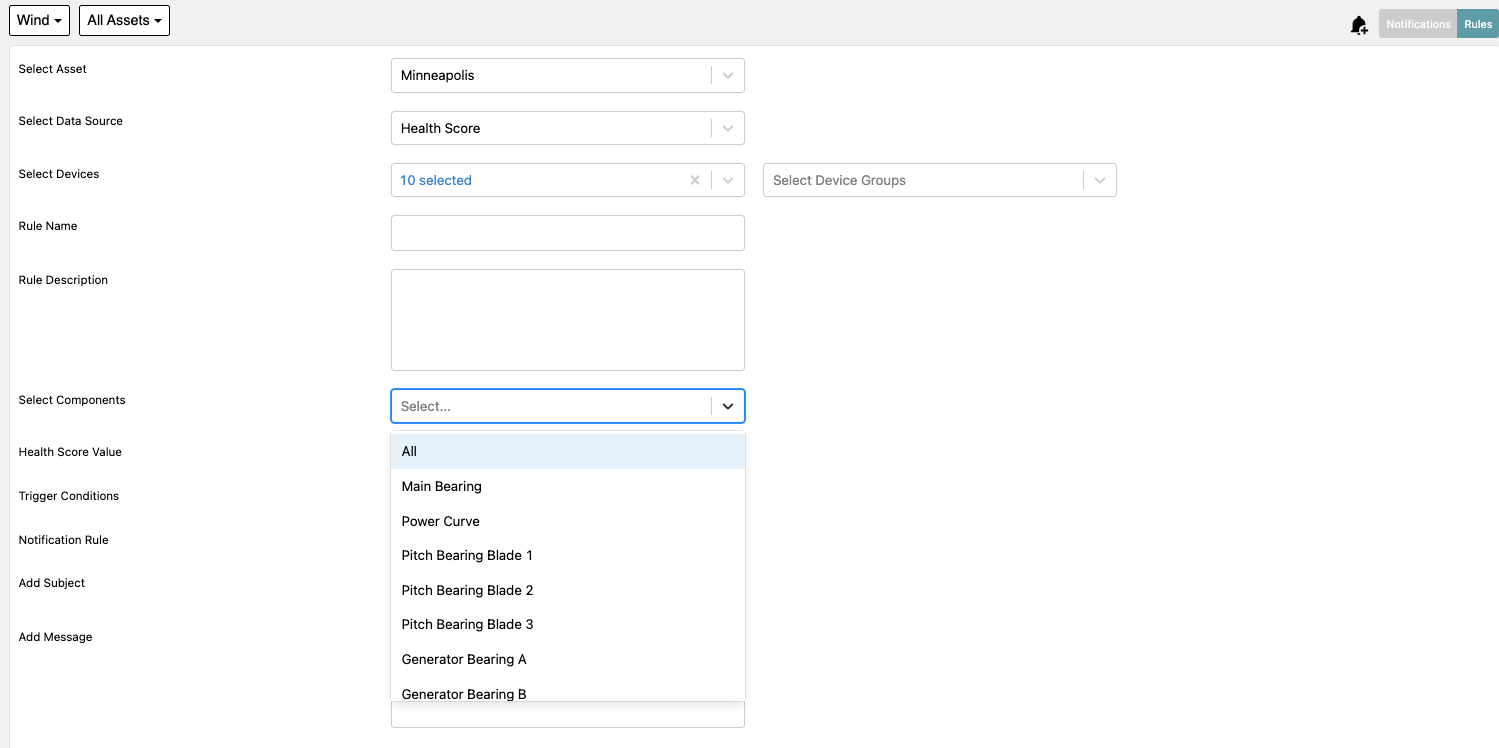The height and width of the screenshot is (748, 1499).
Task: Expand the Select Devices dropdown arrow
Action: click(x=728, y=181)
